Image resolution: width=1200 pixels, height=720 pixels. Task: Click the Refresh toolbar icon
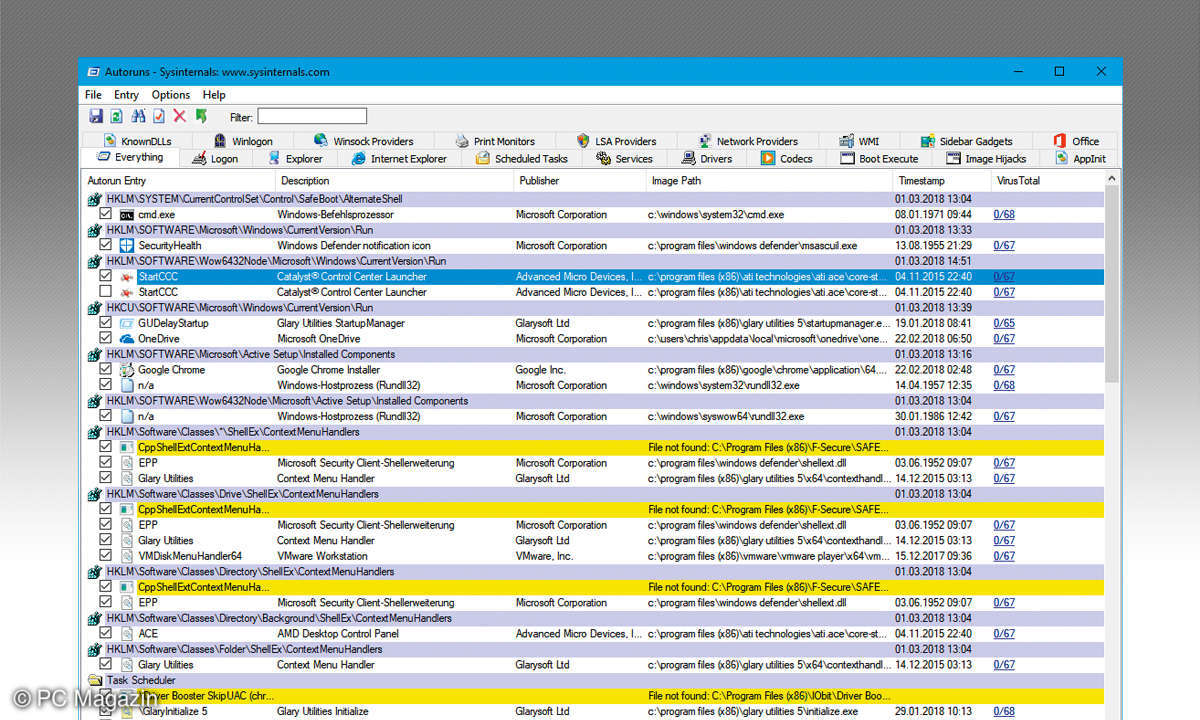(x=116, y=116)
